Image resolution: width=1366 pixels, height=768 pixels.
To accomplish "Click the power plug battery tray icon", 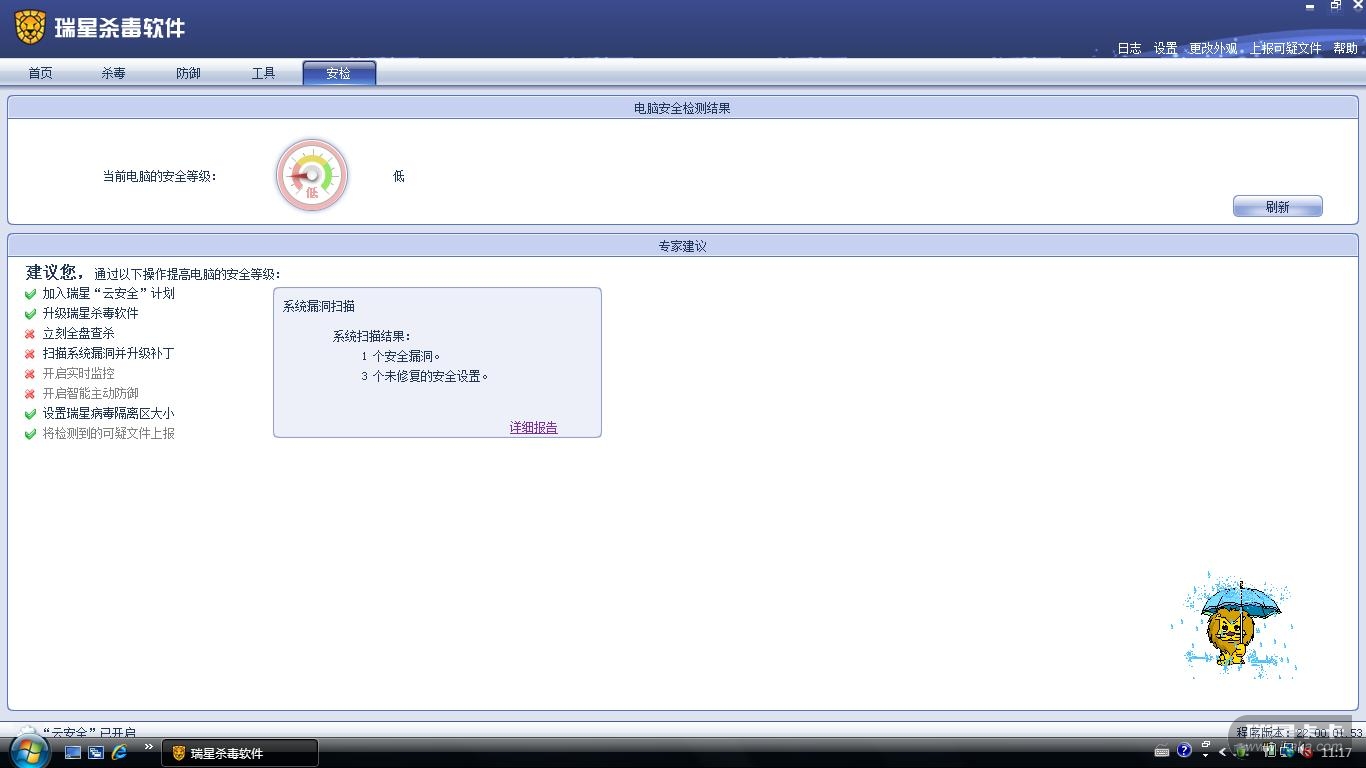I will click(x=1270, y=751).
